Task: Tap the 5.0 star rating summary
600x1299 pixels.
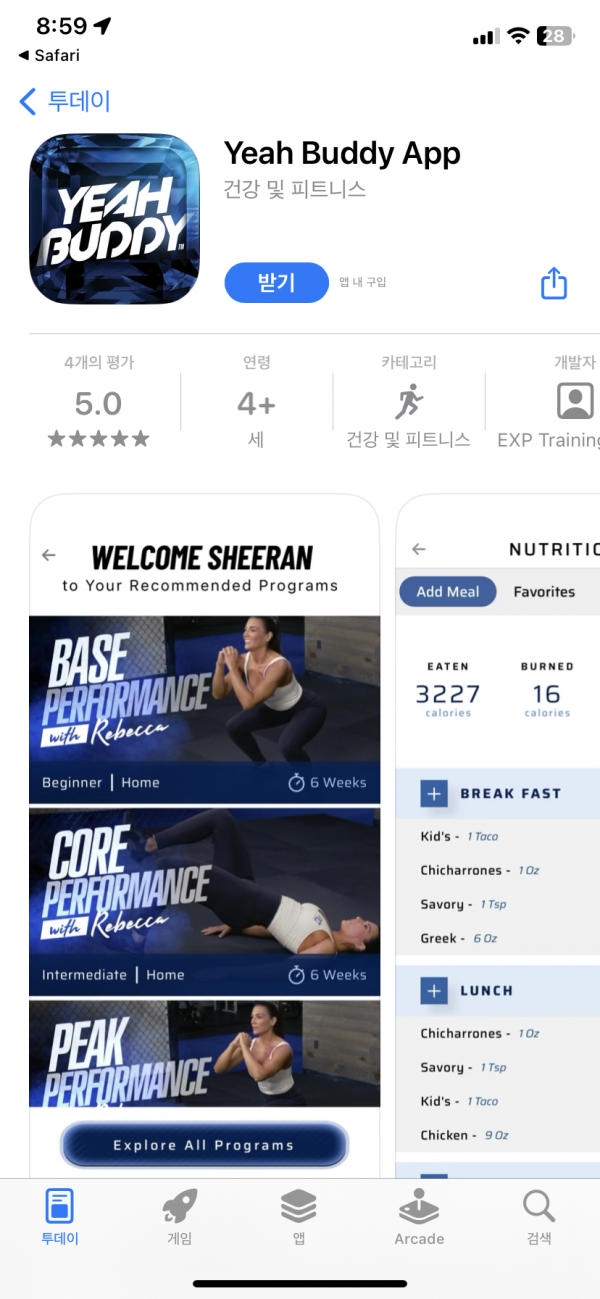Action: pyautogui.click(x=98, y=403)
